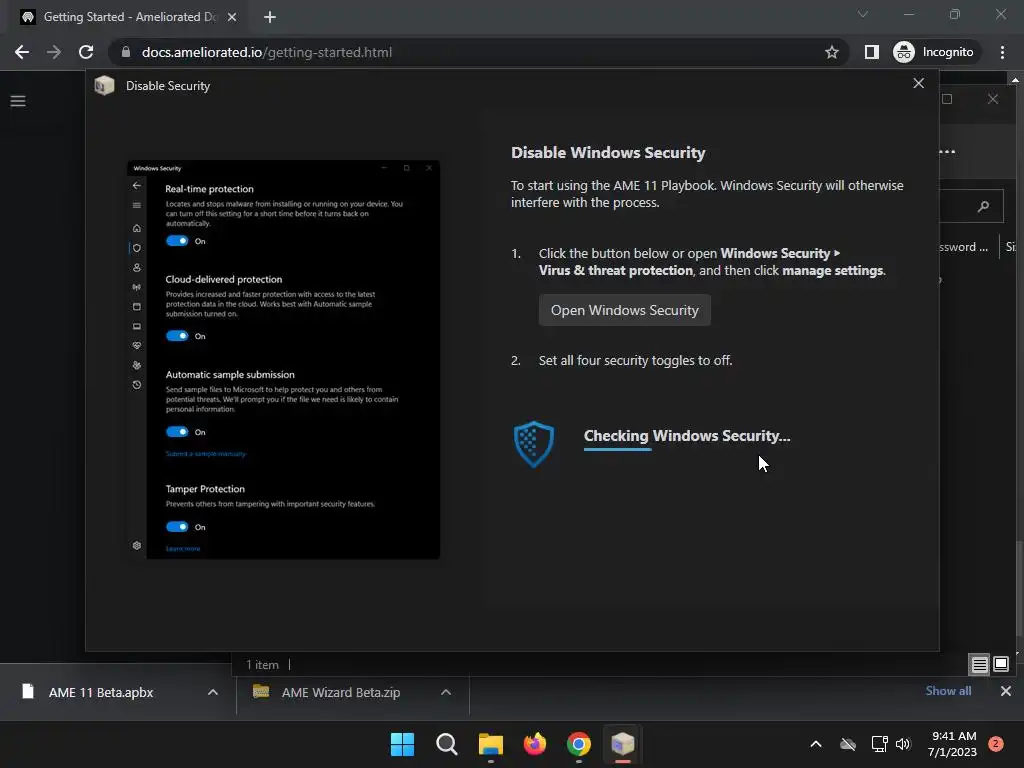Go back in Chrome browser history

pyautogui.click(x=22, y=52)
